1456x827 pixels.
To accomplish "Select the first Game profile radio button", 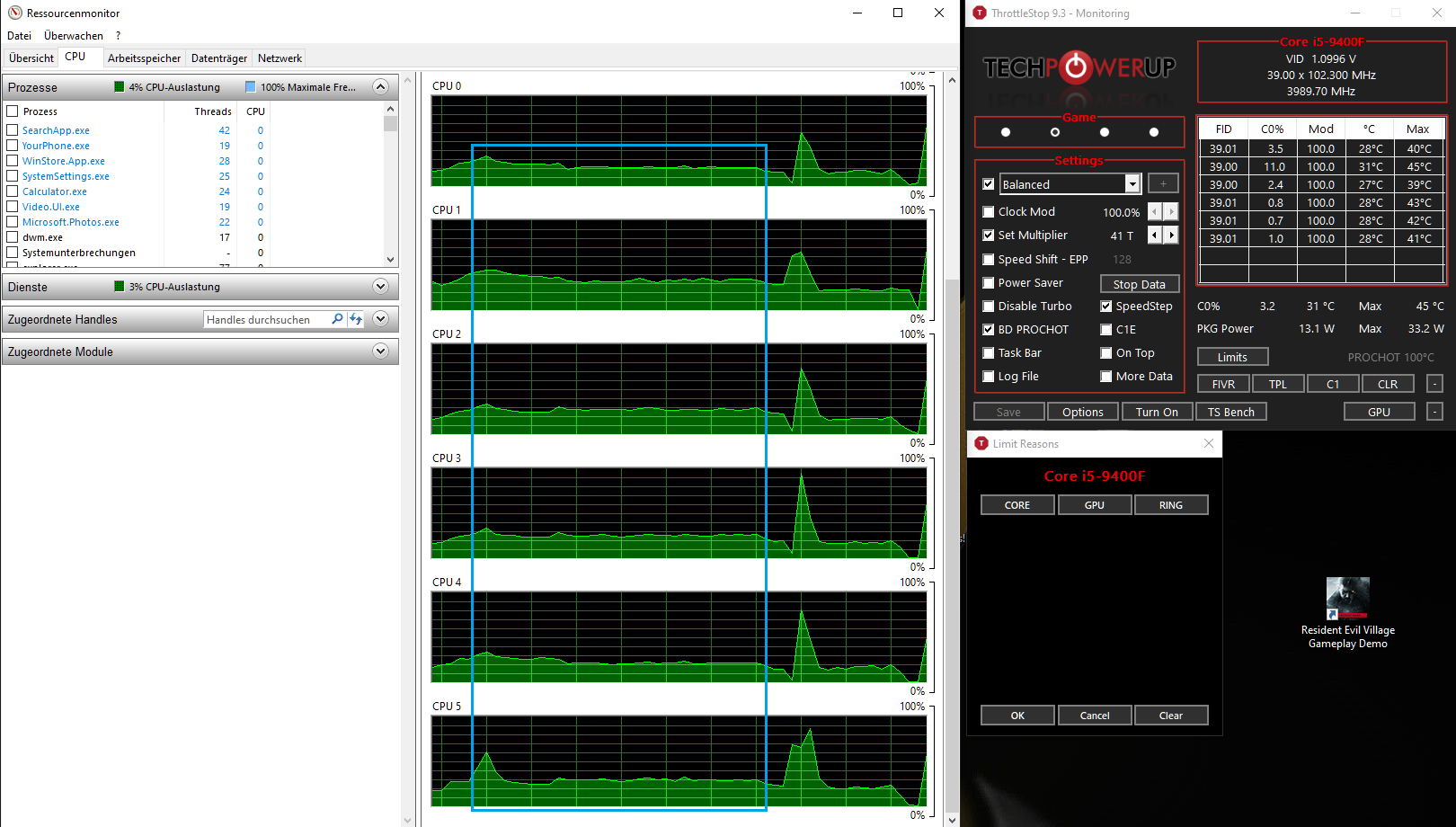I will click(x=1006, y=132).
